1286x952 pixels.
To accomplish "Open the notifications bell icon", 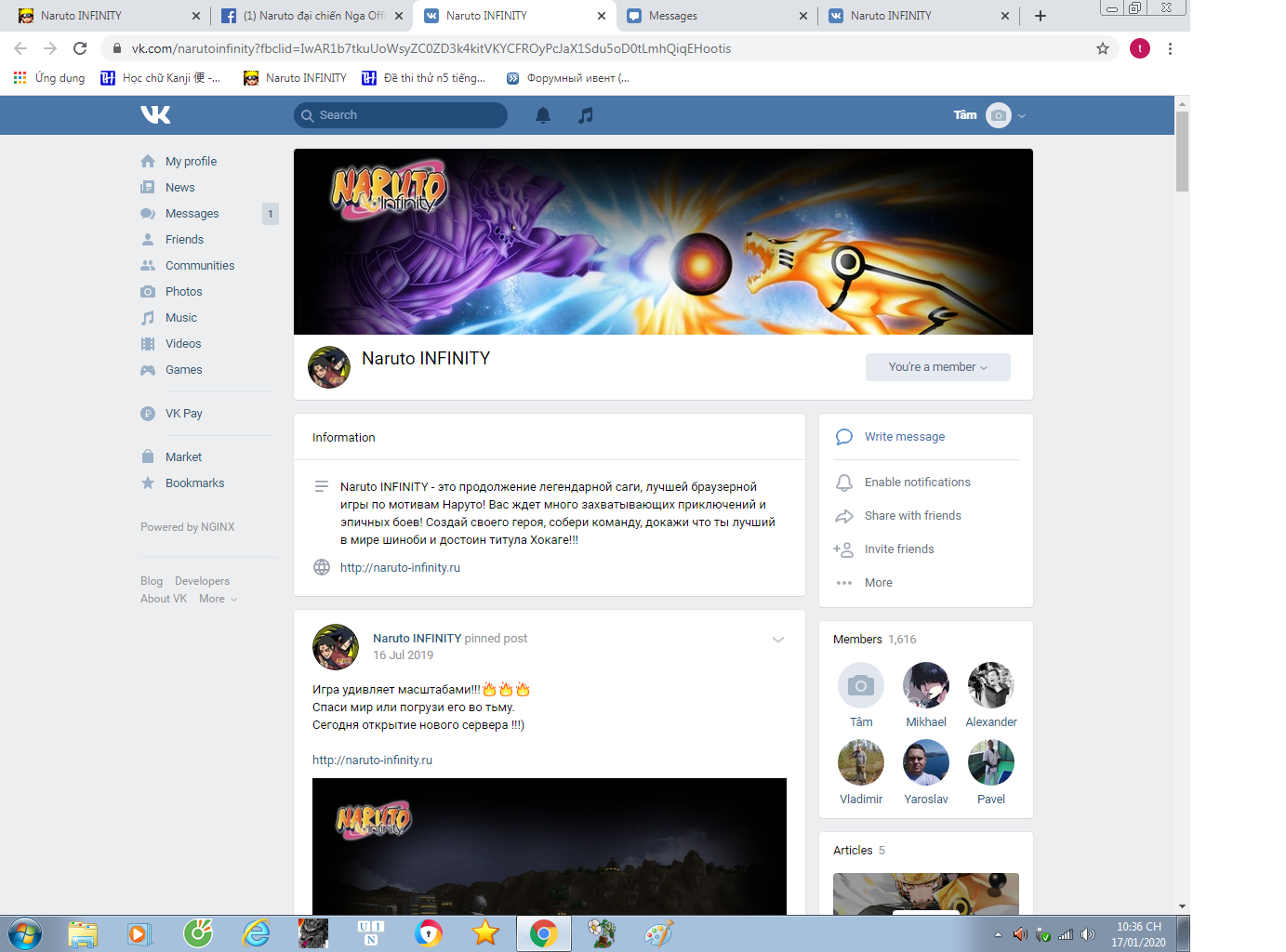I will [543, 115].
